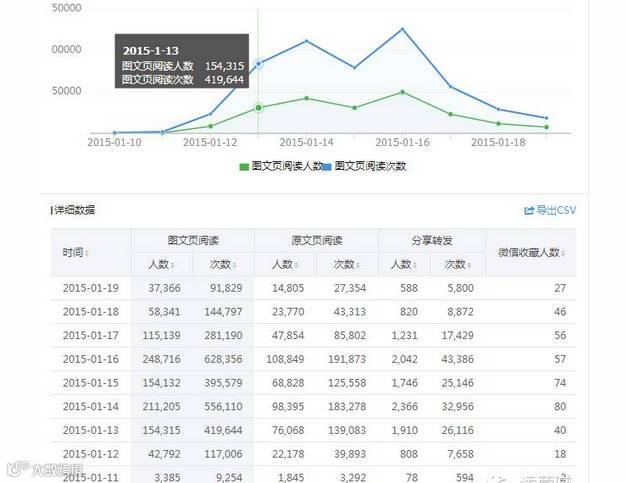The image size is (625, 483).
Task: Select the row date 2015-01-16
Action: click(91, 359)
